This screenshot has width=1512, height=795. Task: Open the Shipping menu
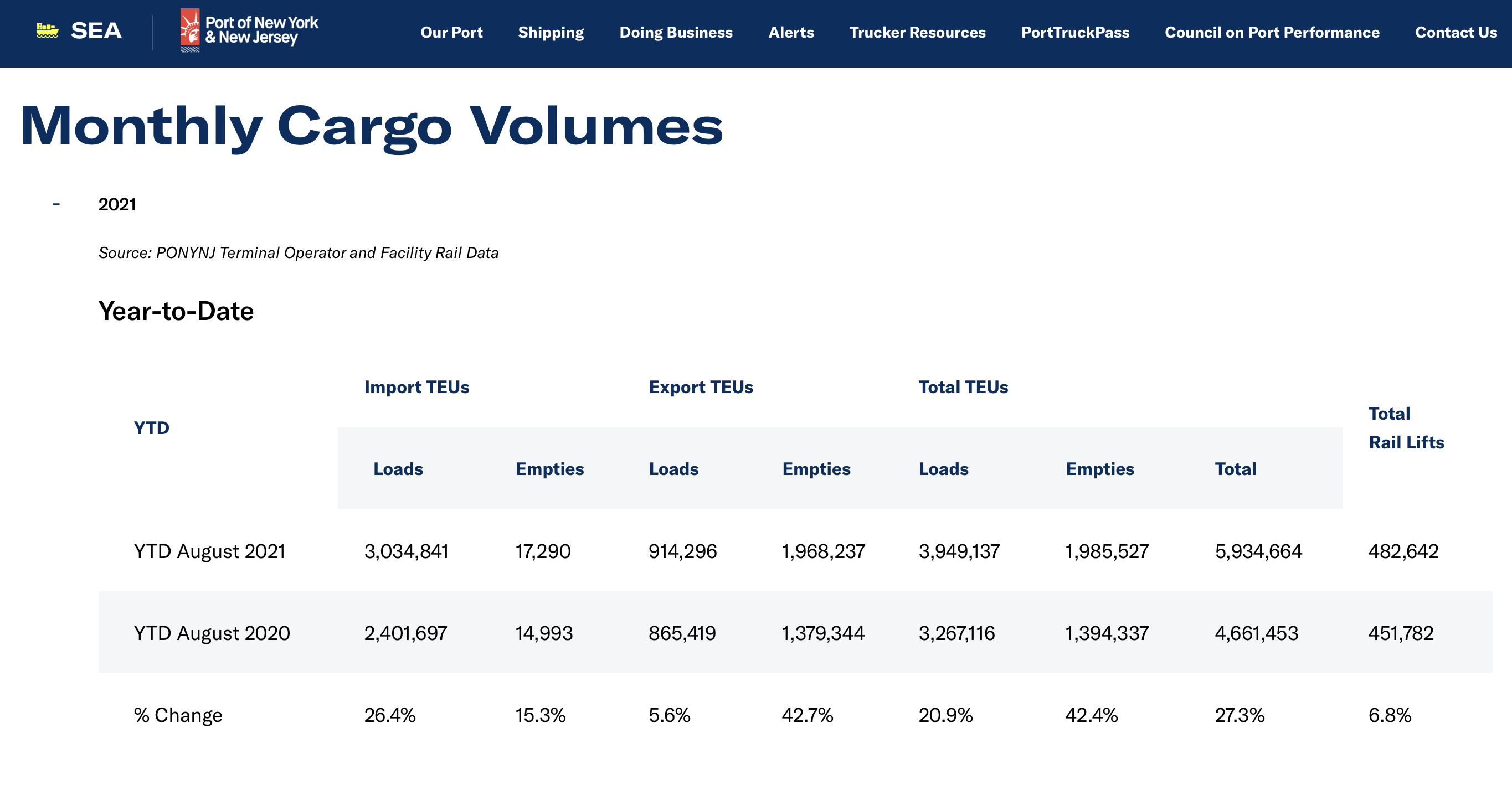pos(551,33)
